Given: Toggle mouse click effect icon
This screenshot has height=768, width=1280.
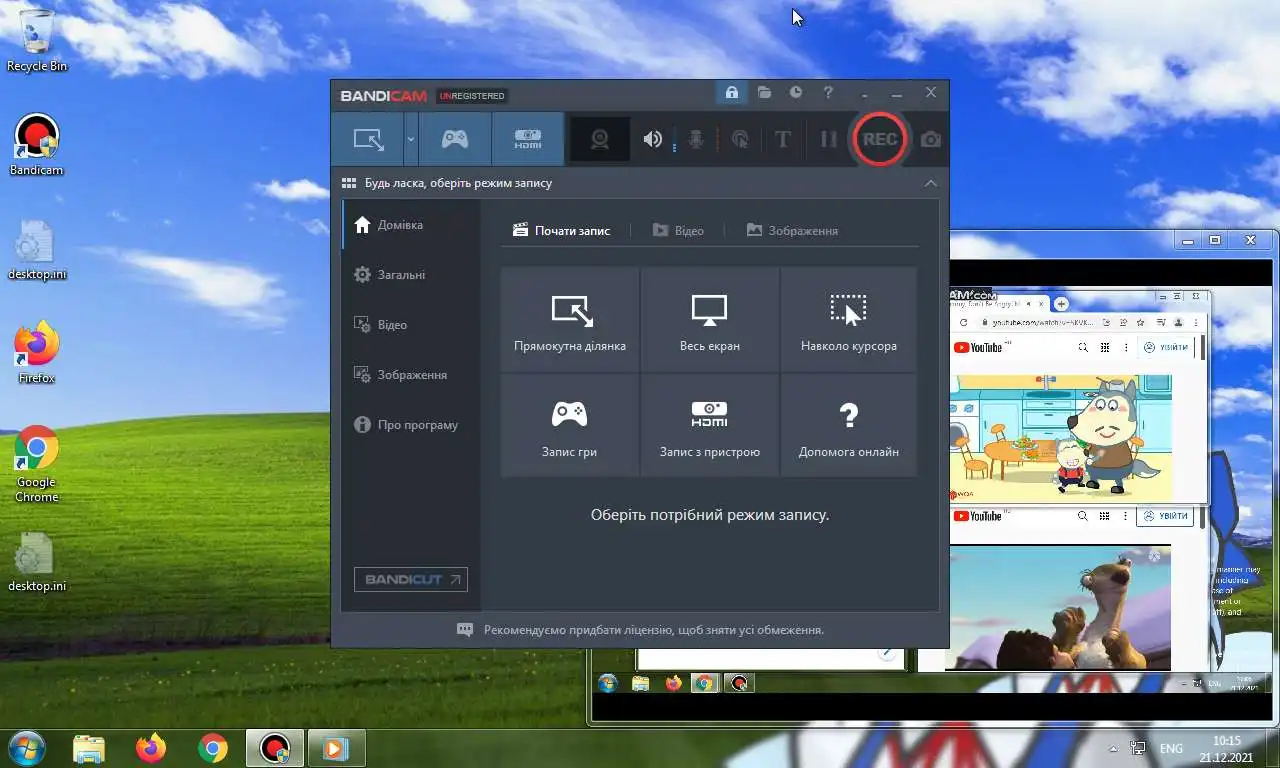Looking at the screenshot, I should point(740,139).
